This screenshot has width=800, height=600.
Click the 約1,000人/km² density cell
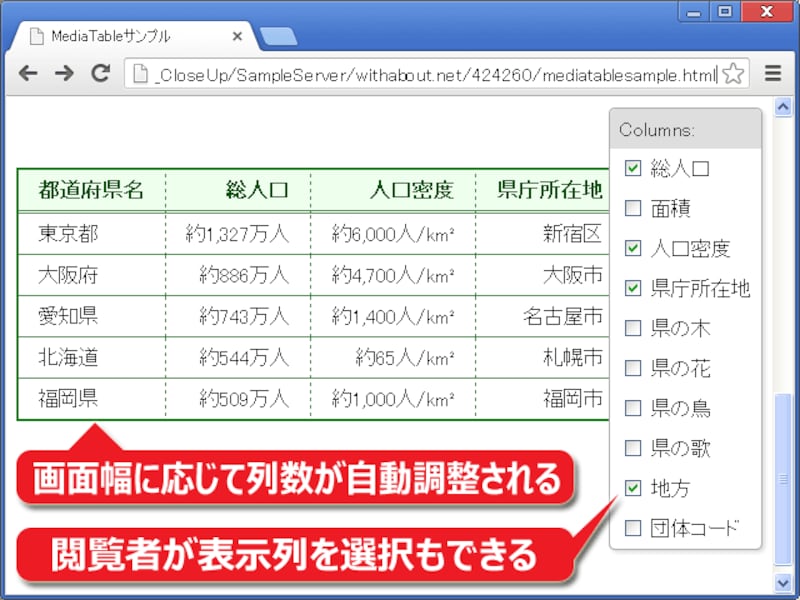click(x=393, y=398)
